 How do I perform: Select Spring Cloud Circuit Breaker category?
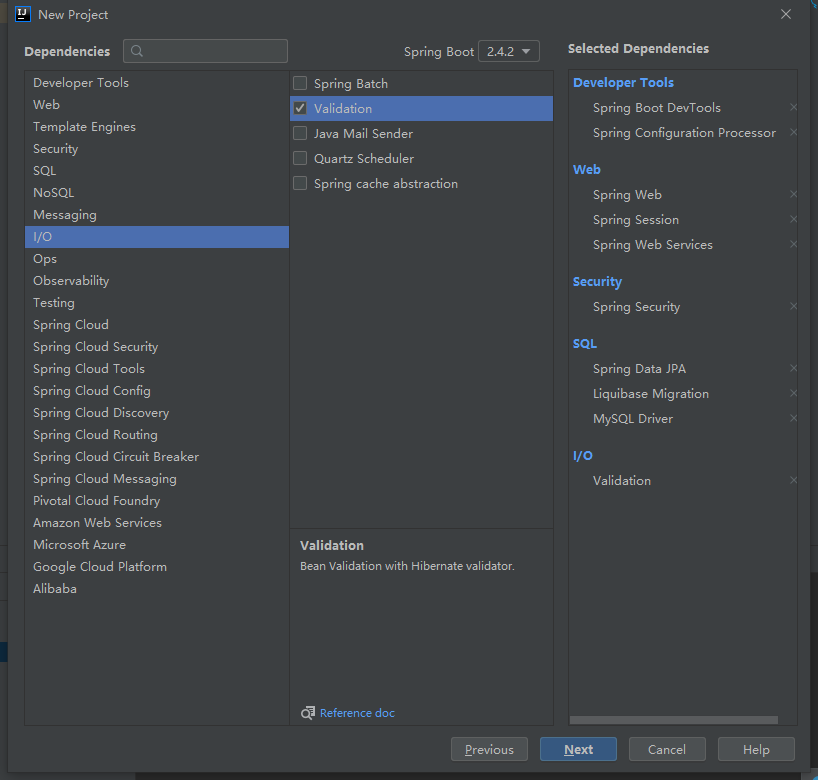coord(157,457)
